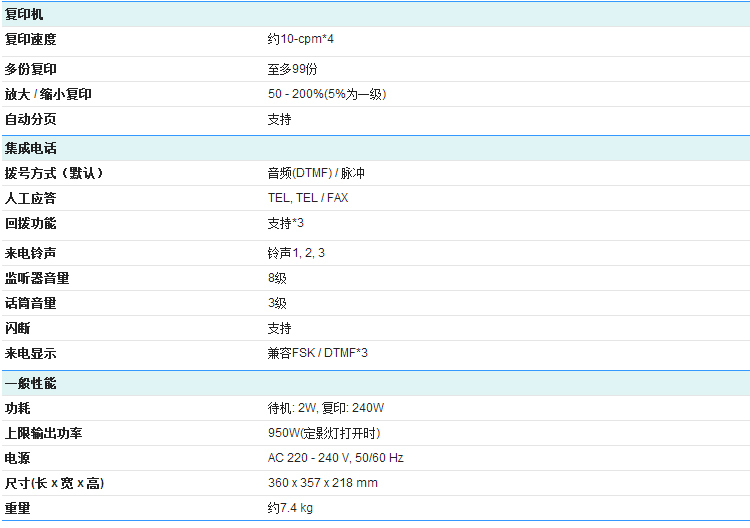Click the 话筒音量 3级 value
Image resolution: width=750 pixels, height=528 pixels.
point(277,303)
